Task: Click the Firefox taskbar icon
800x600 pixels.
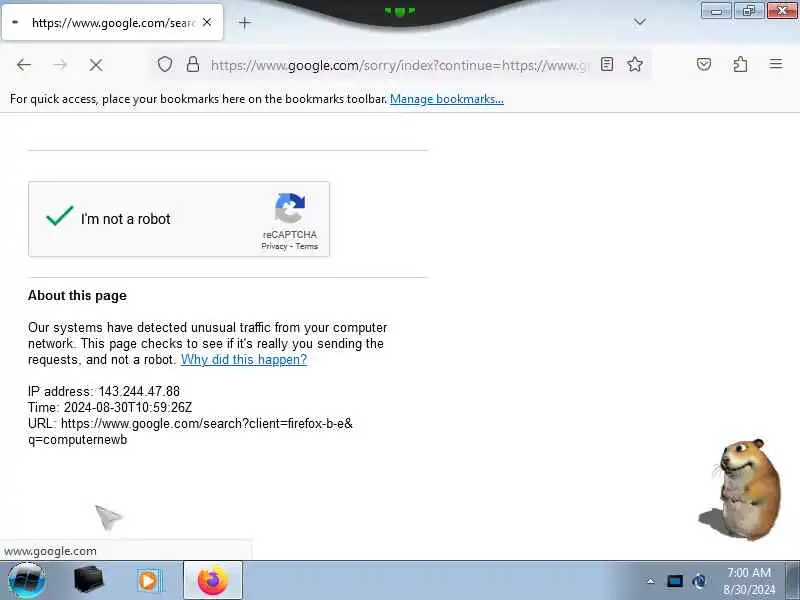Action: (x=213, y=581)
